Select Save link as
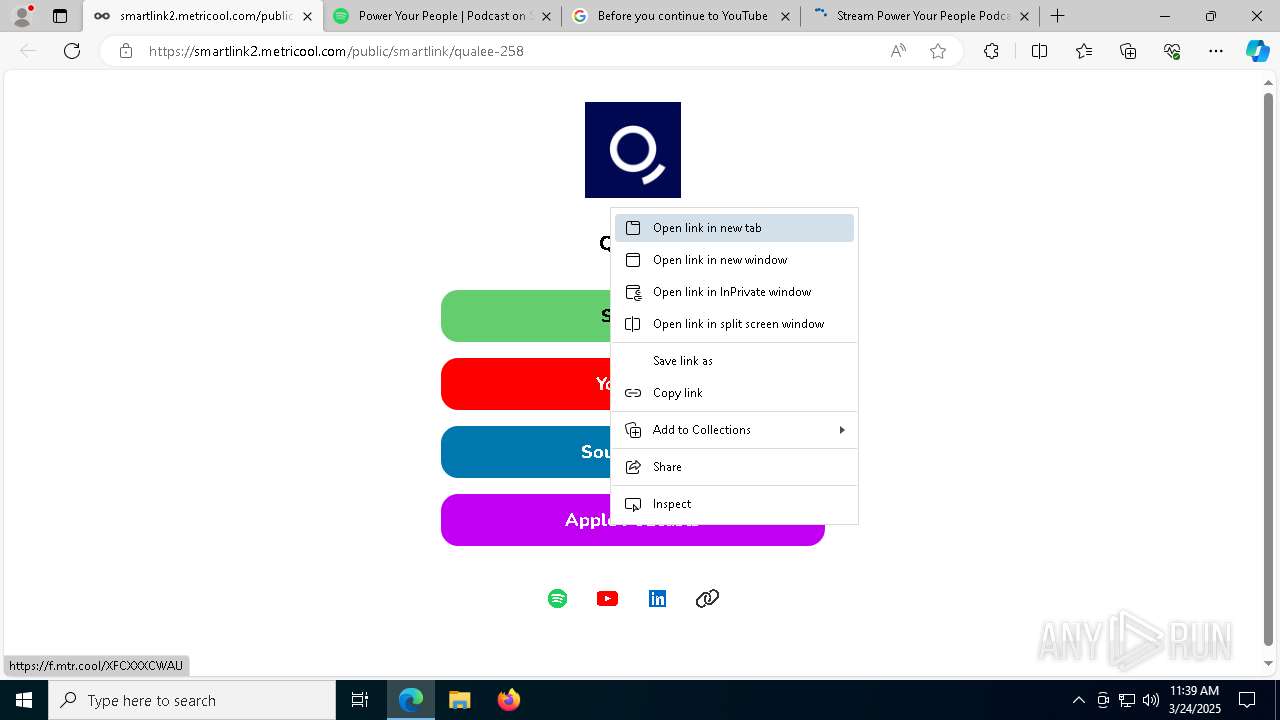The height and width of the screenshot is (720, 1280). (x=734, y=361)
